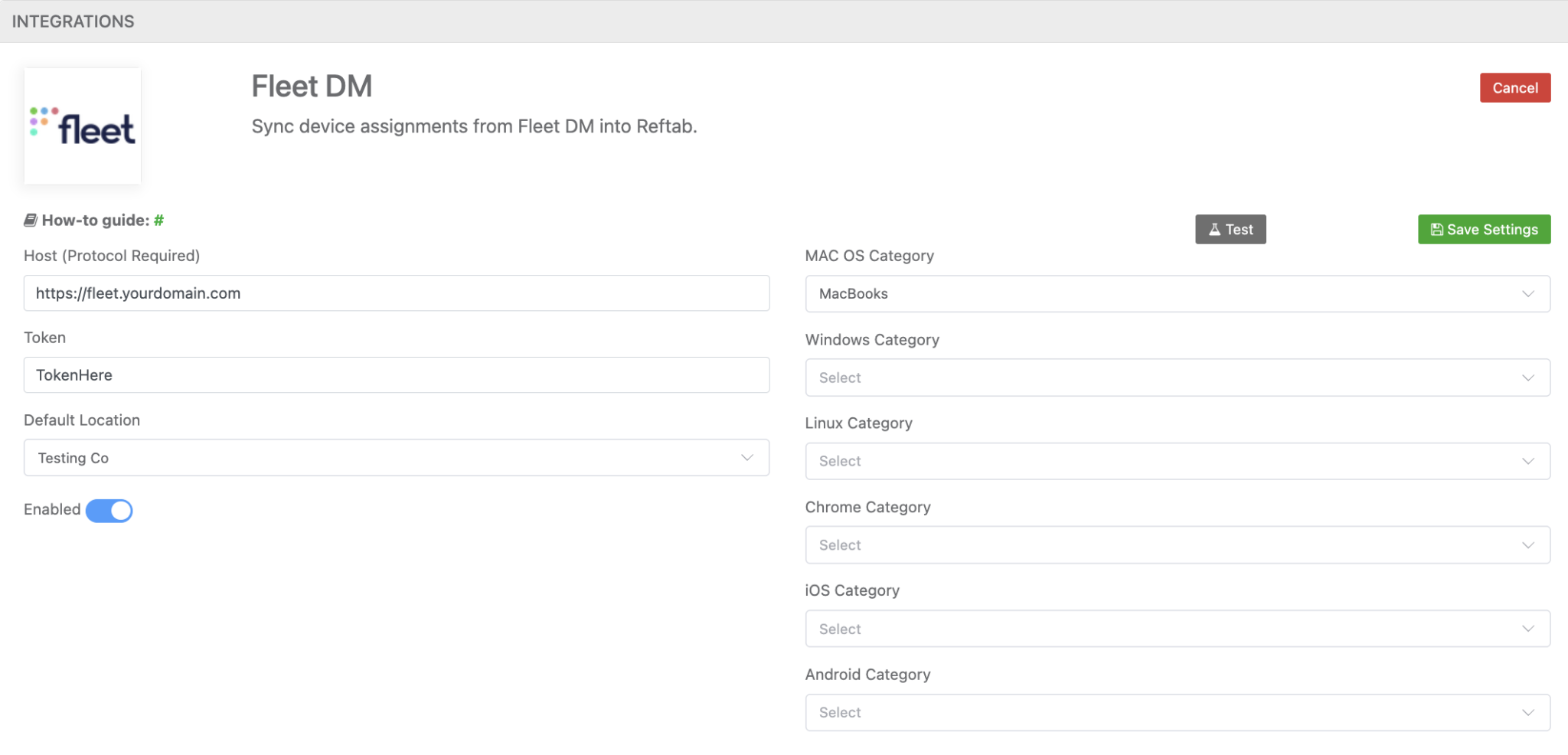Save Settings for the Fleet DM integration
This screenshot has width=1568, height=755.
tap(1484, 229)
